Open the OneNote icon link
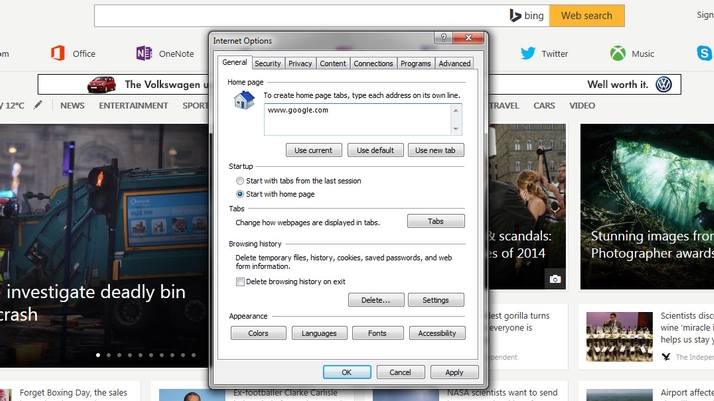 (x=145, y=54)
